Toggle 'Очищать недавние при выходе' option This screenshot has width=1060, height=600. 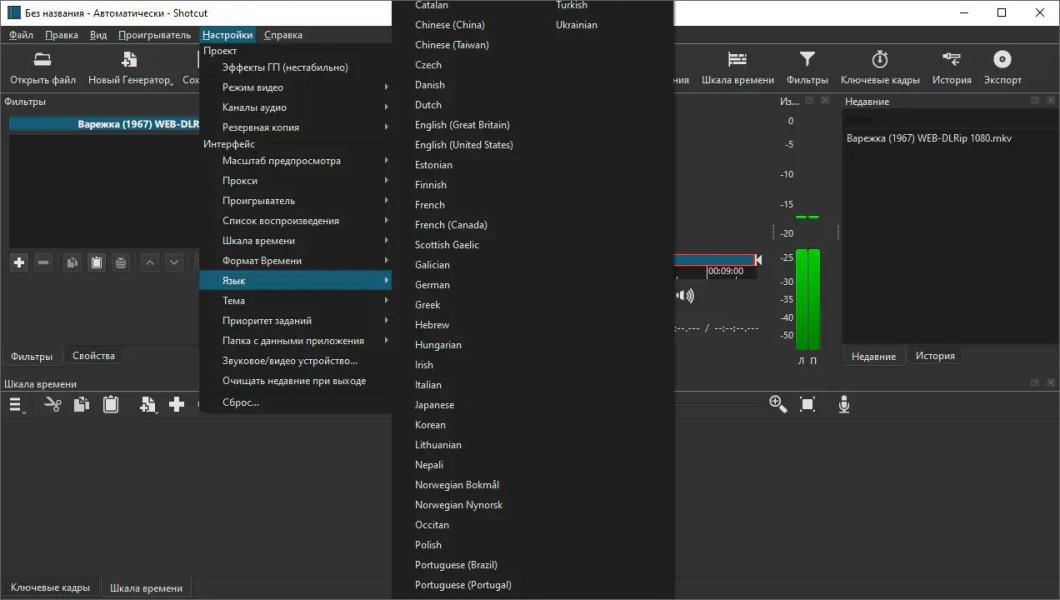pyautogui.click(x=294, y=381)
